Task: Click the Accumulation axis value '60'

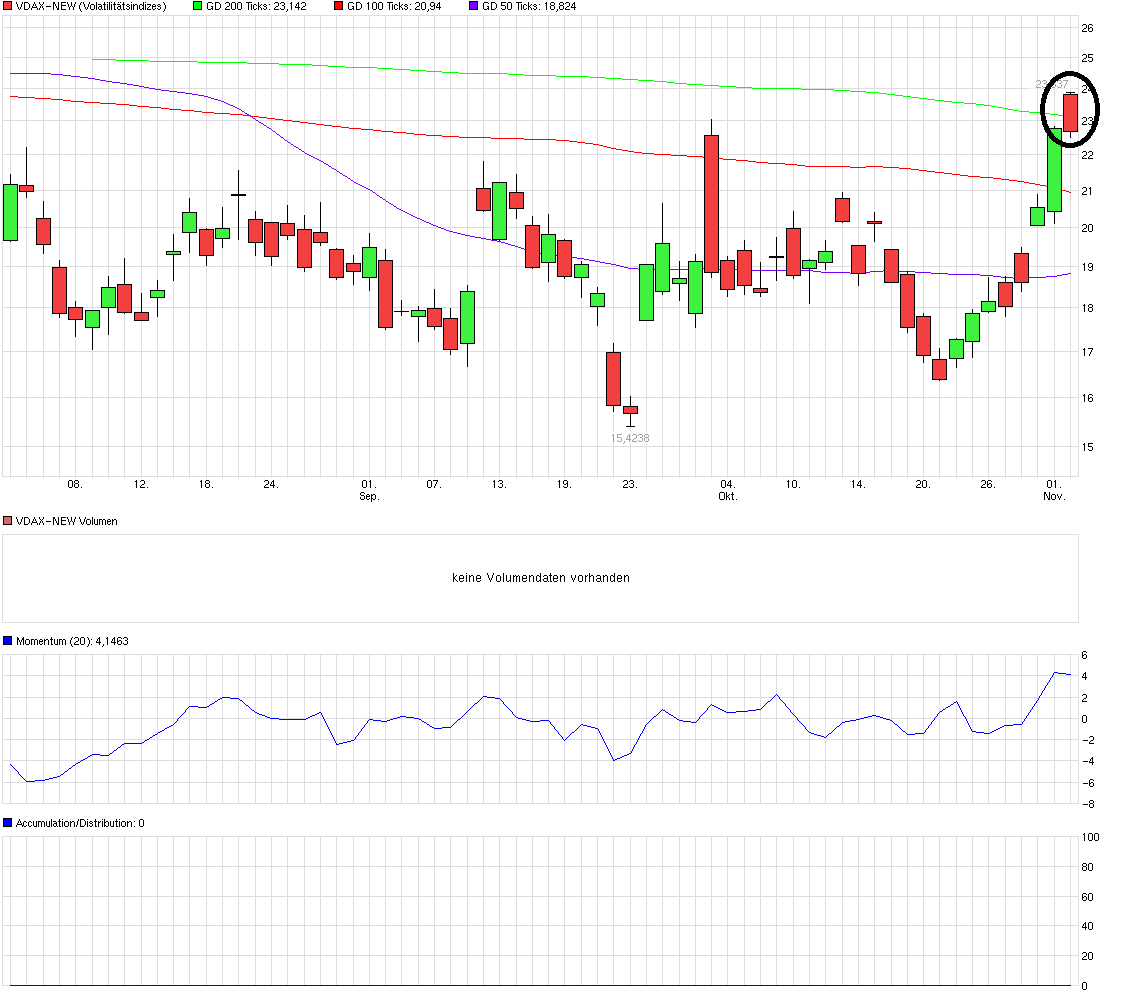Action: point(1088,897)
